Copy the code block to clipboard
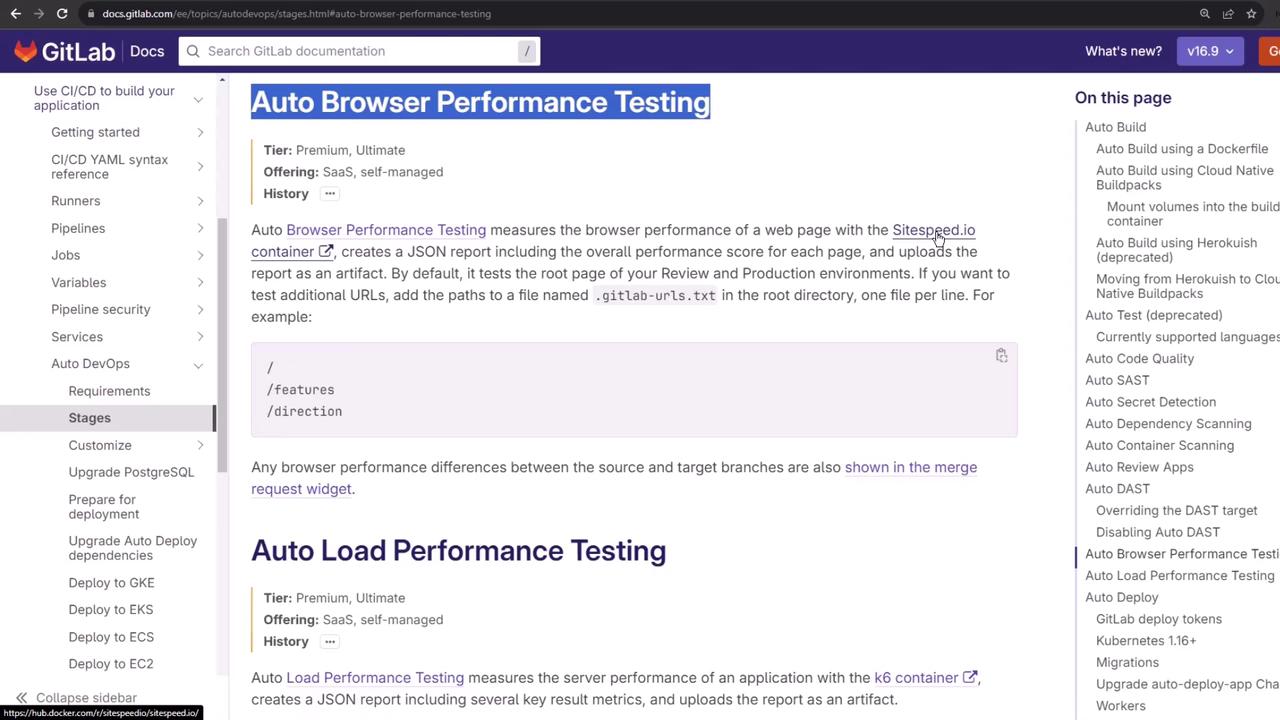This screenshot has width=1280, height=720. [1001, 356]
